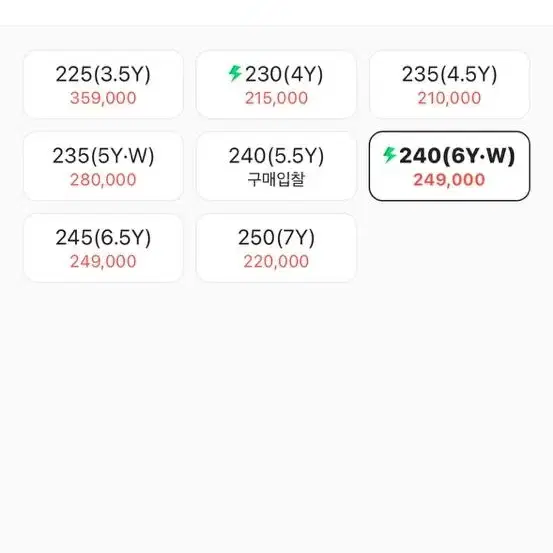553x553 pixels.
Task: Click the 250(7Y) label text
Action: [x=276, y=238]
